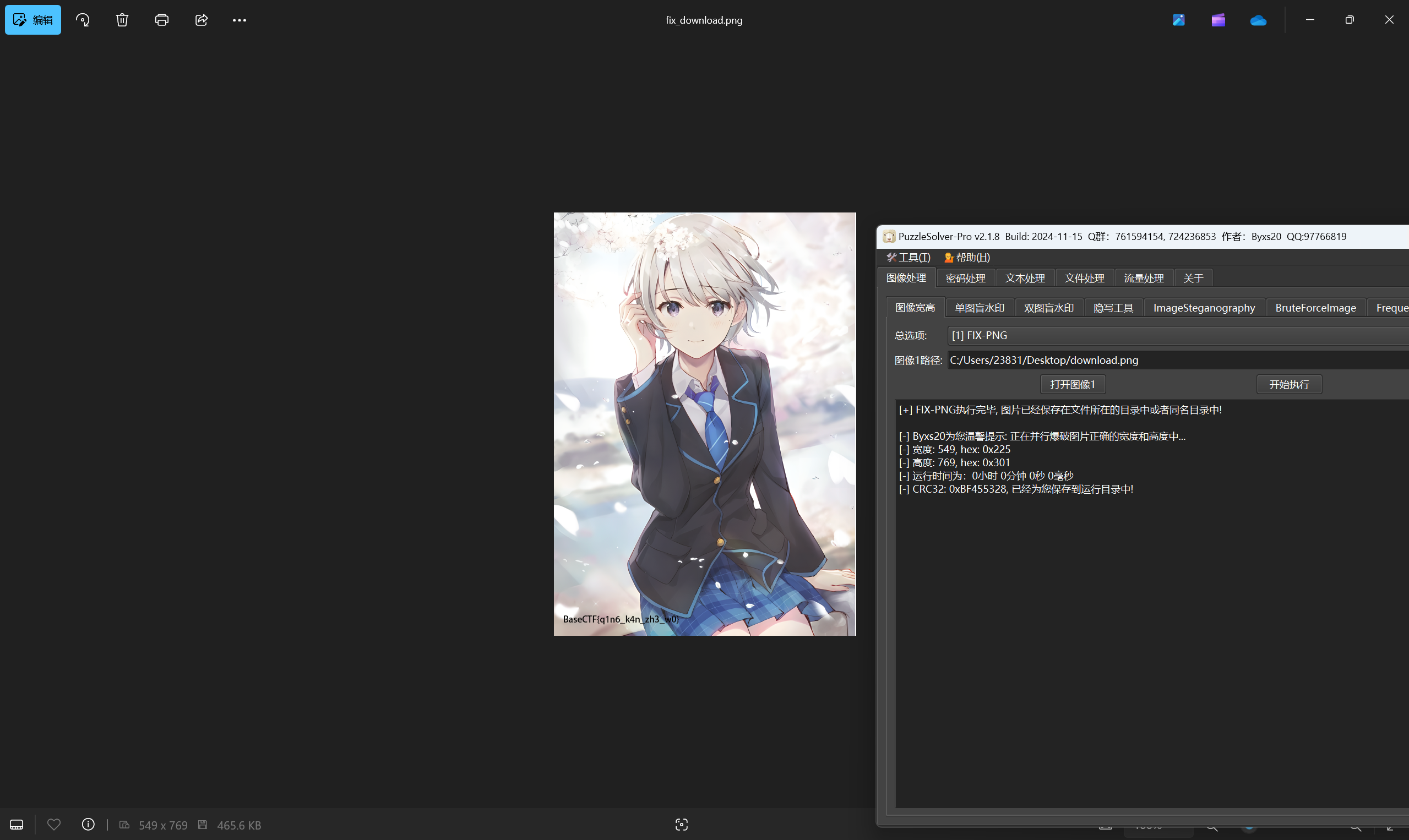Click the 打开图像1 button
The height and width of the screenshot is (840, 1409).
(x=1073, y=384)
